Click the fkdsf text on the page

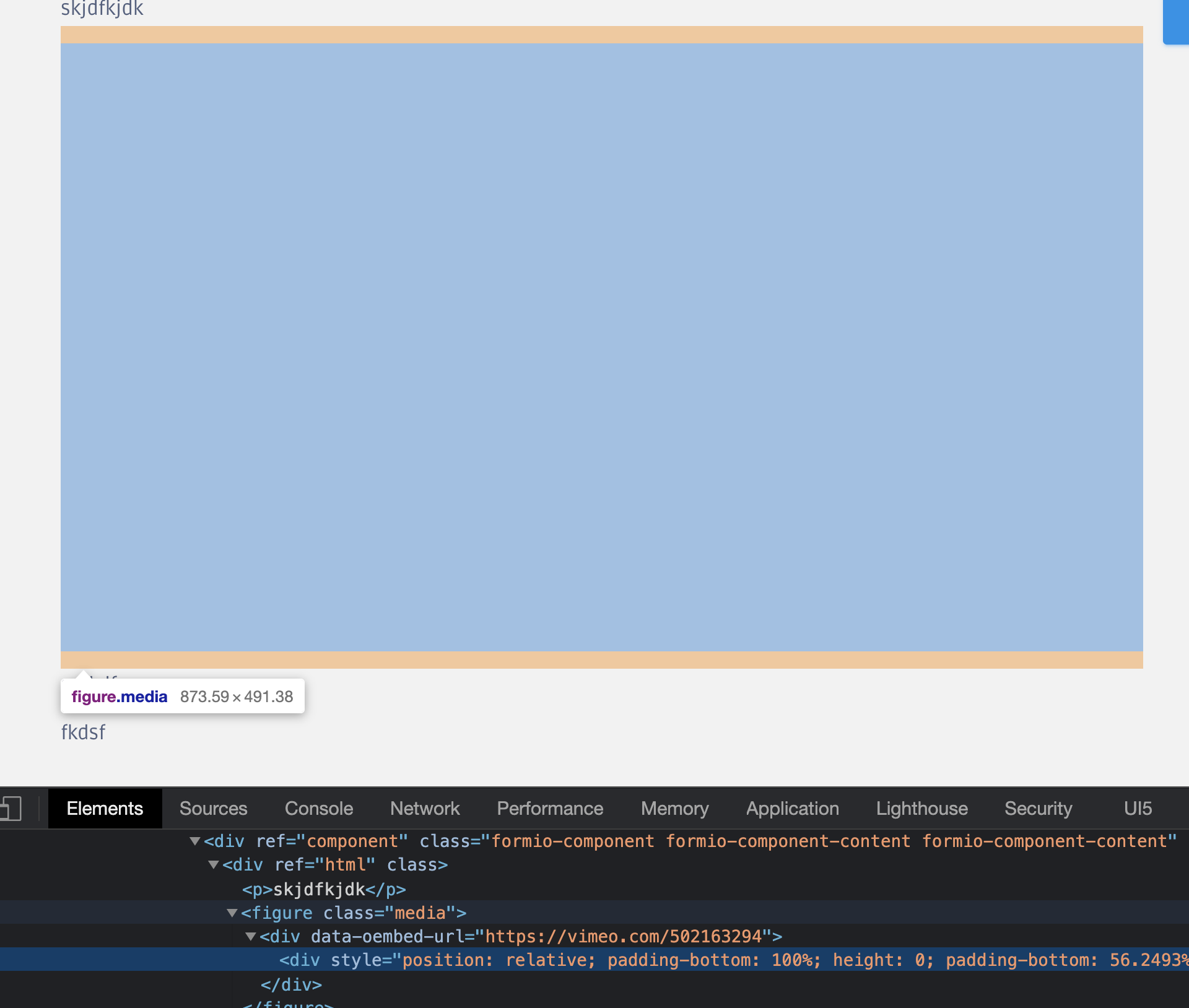coord(83,732)
